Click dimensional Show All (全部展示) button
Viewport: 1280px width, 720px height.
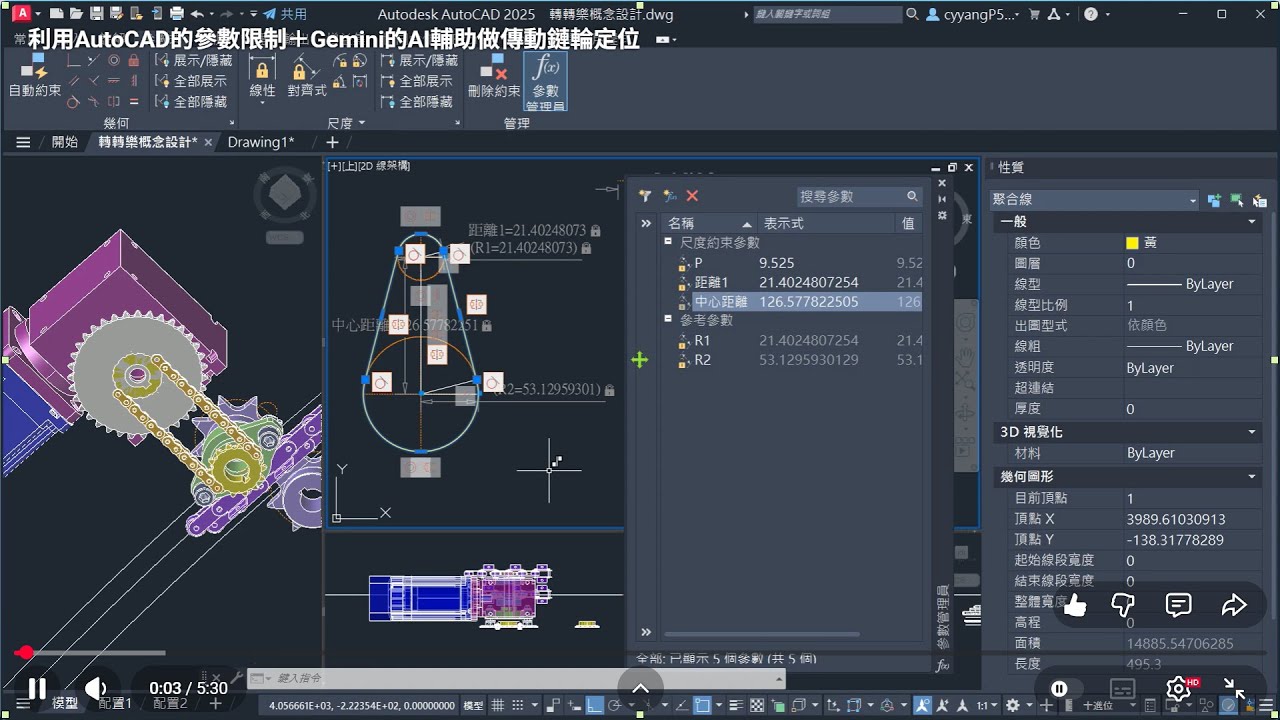[418, 81]
